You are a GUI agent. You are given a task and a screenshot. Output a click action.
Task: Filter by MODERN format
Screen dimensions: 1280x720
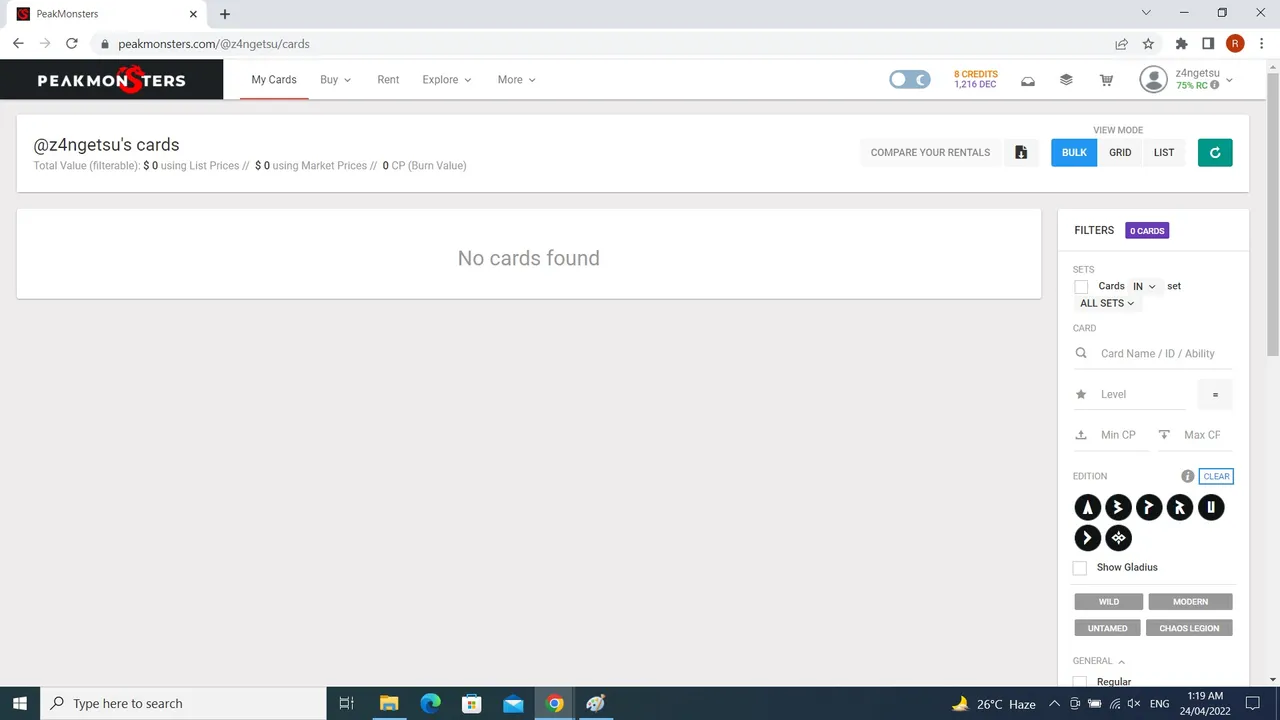tap(1190, 602)
